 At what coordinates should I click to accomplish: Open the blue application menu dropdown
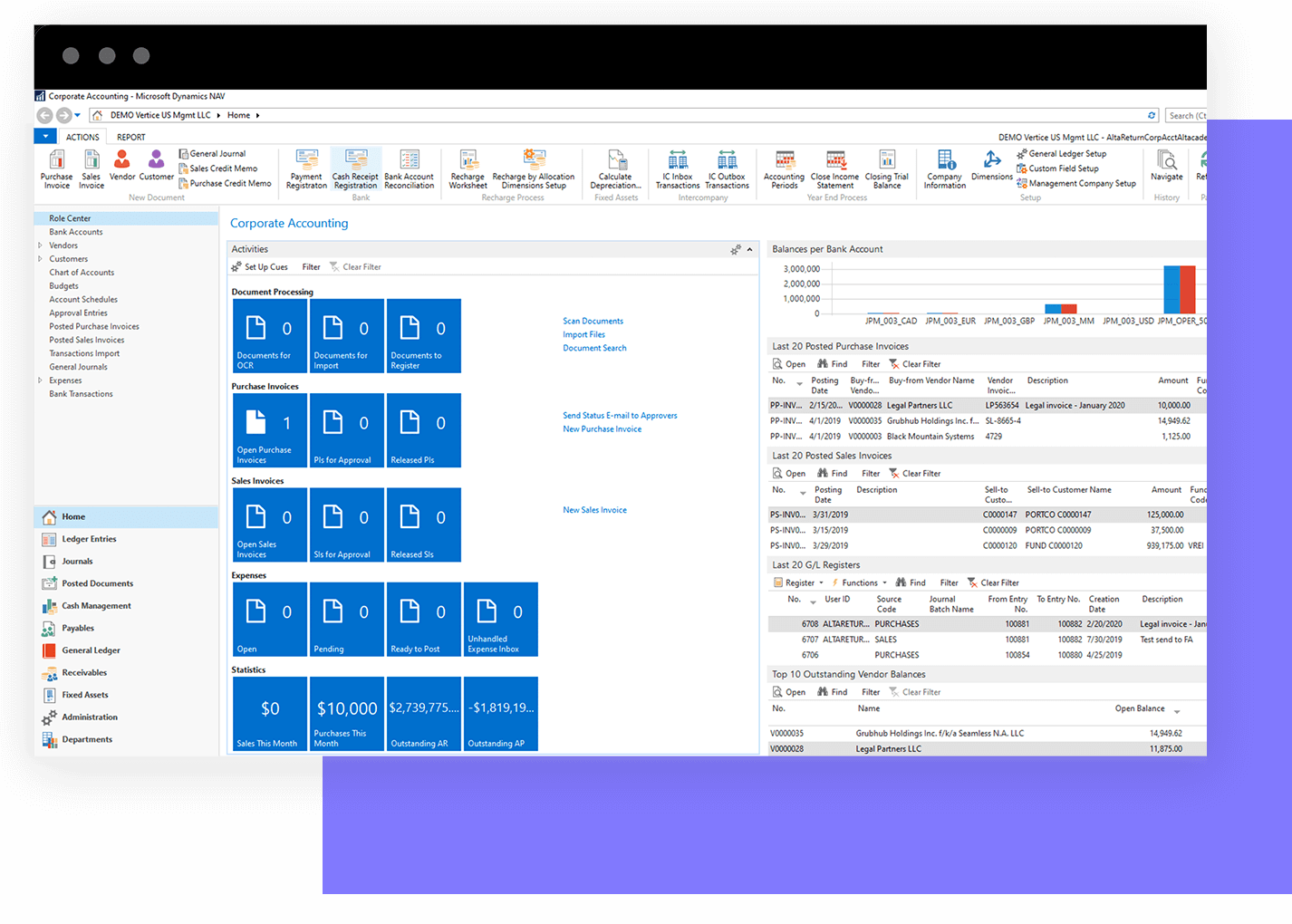point(45,137)
